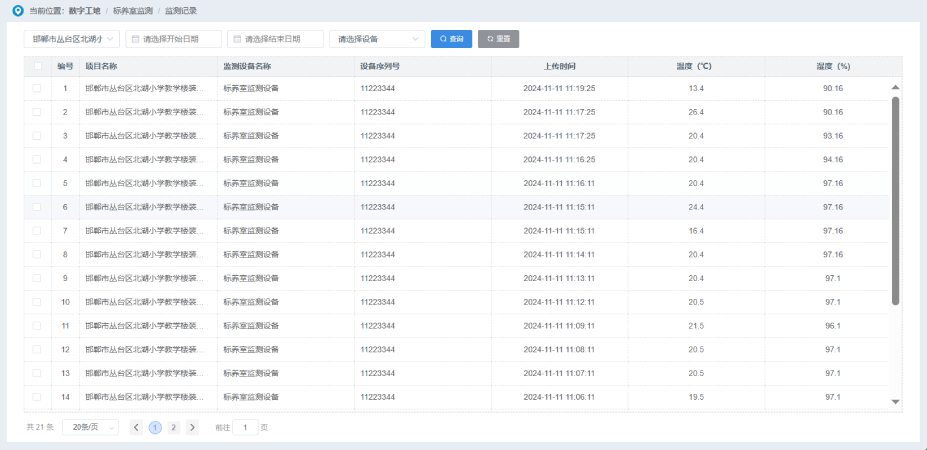927x450 pixels.
Task: Click the gray 重置 reset button
Action: pos(498,39)
